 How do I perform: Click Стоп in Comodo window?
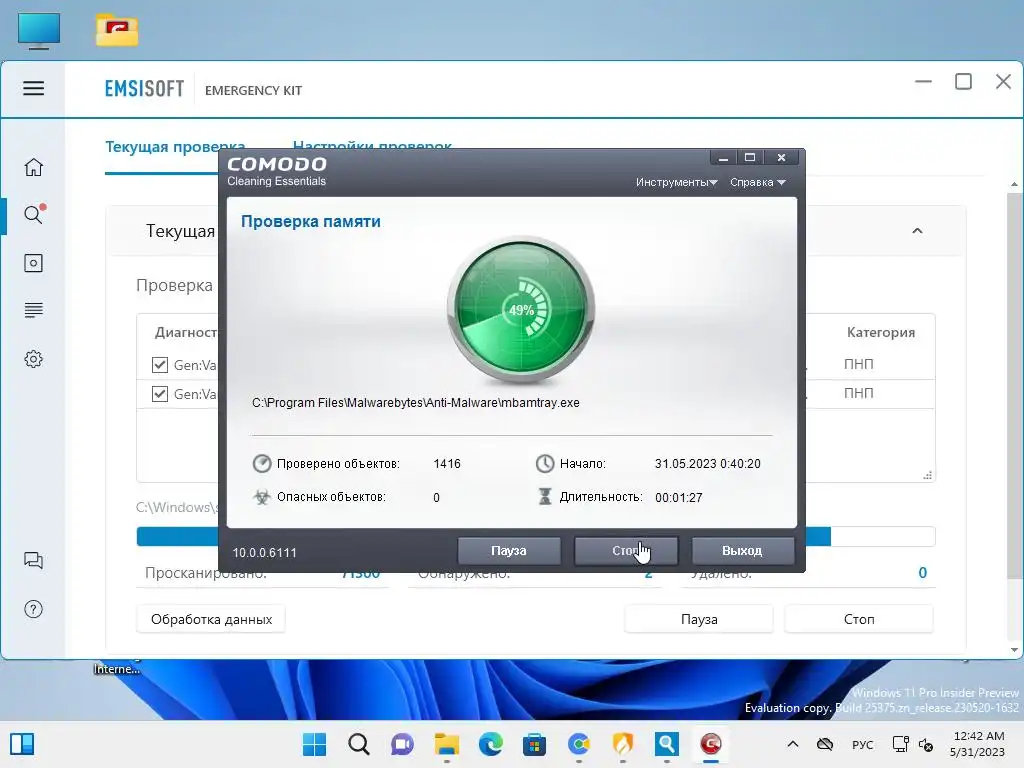click(x=626, y=551)
